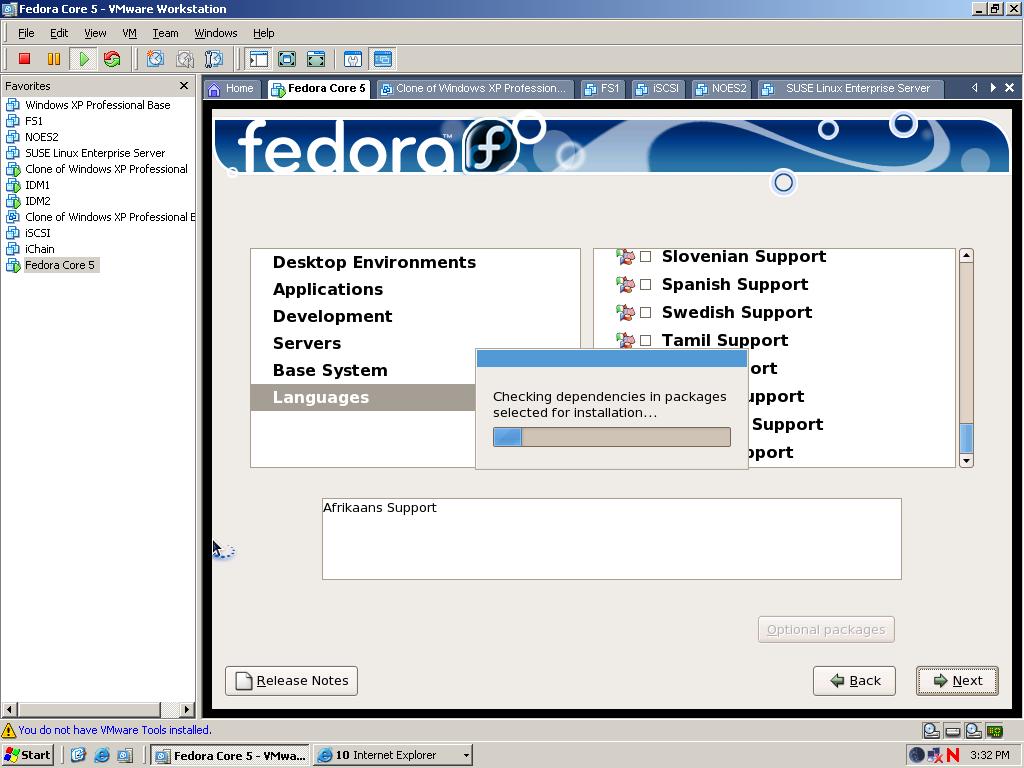Viewport: 1024px width, 768px height.
Task: Toggle the sidebar panel view icon
Action: coord(259,59)
